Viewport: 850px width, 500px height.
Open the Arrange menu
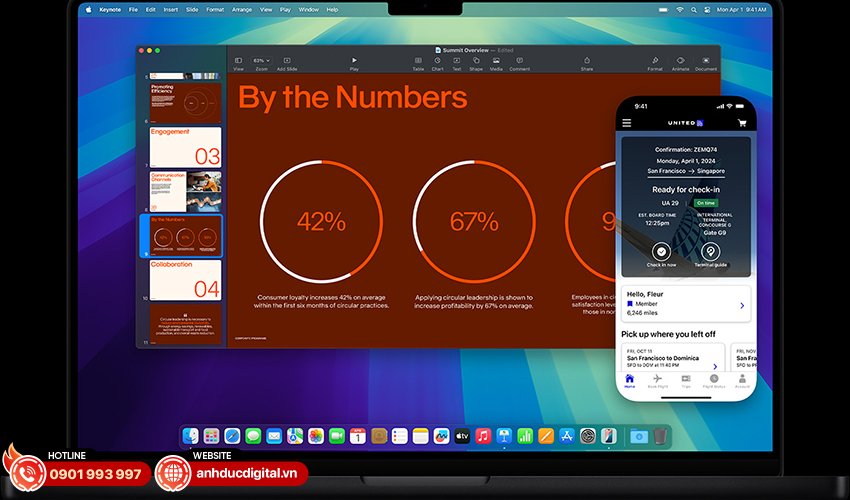click(242, 9)
